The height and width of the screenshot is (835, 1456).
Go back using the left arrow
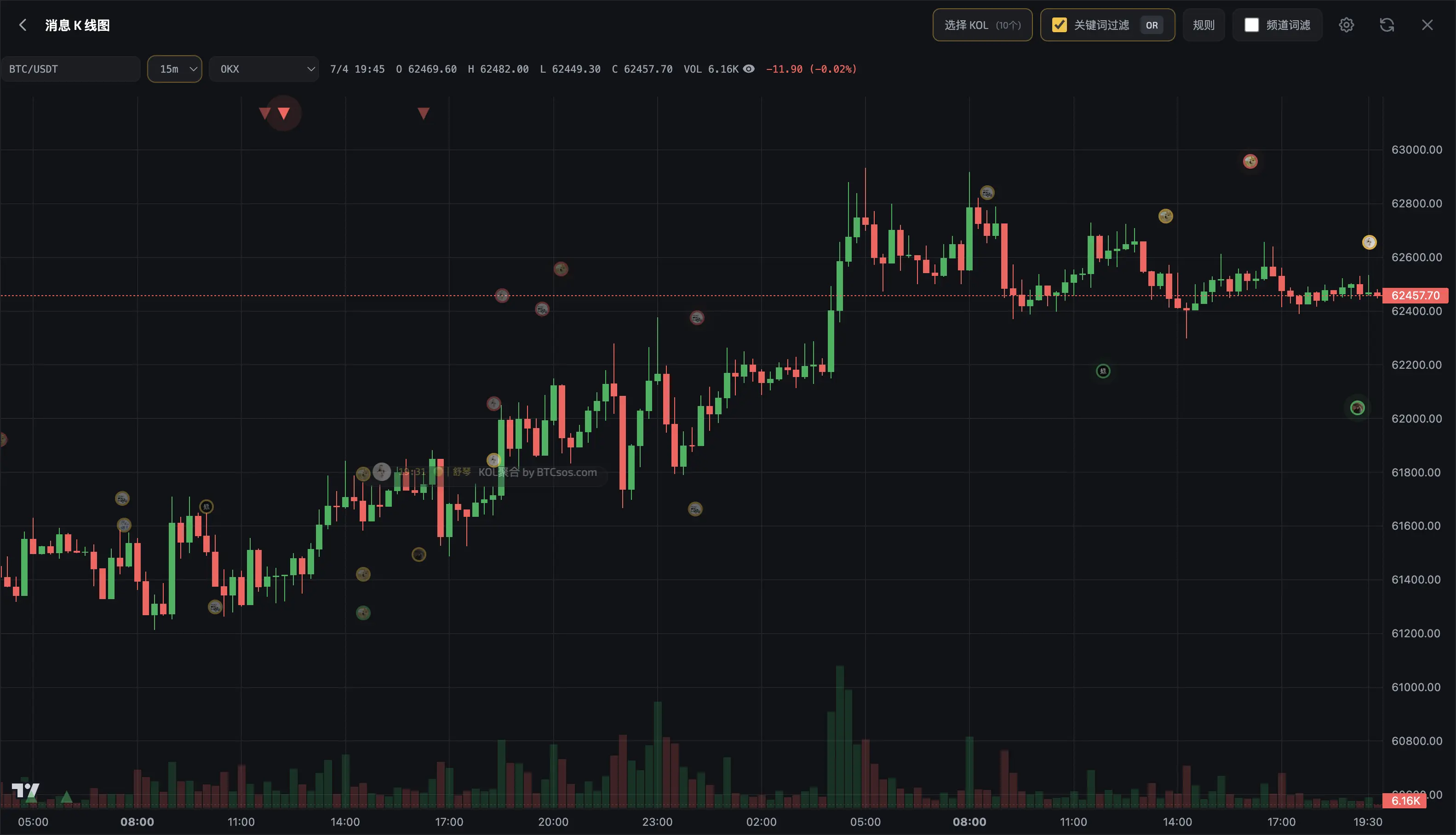(x=23, y=25)
